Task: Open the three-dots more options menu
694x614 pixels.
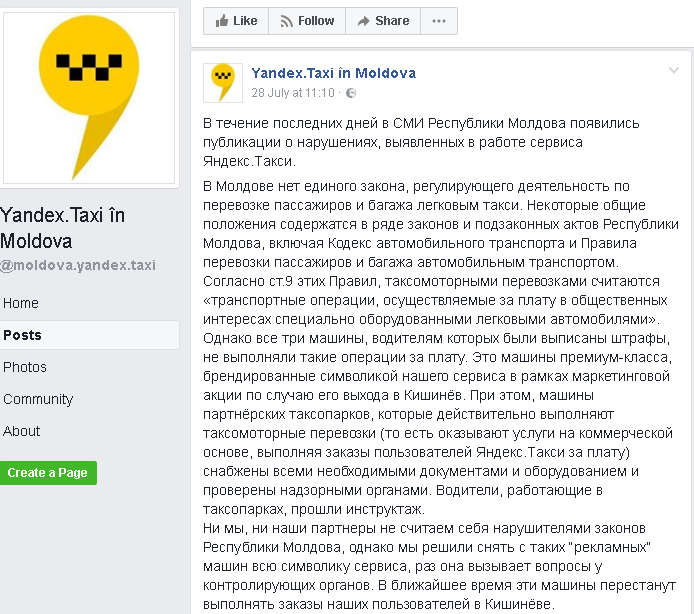Action: pos(439,21)
